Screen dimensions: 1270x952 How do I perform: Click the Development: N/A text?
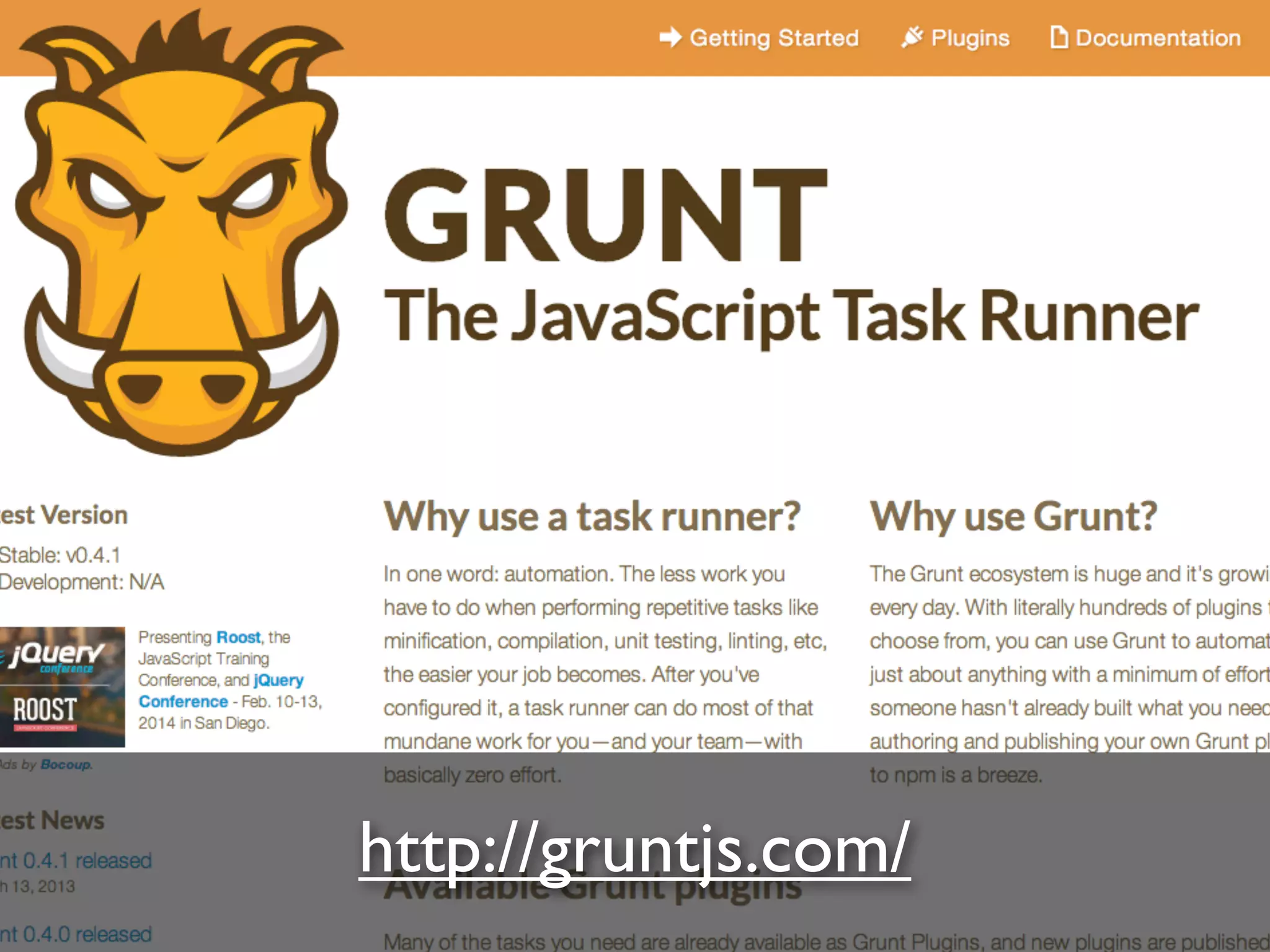pyautogui.click(x=82, y=582)
